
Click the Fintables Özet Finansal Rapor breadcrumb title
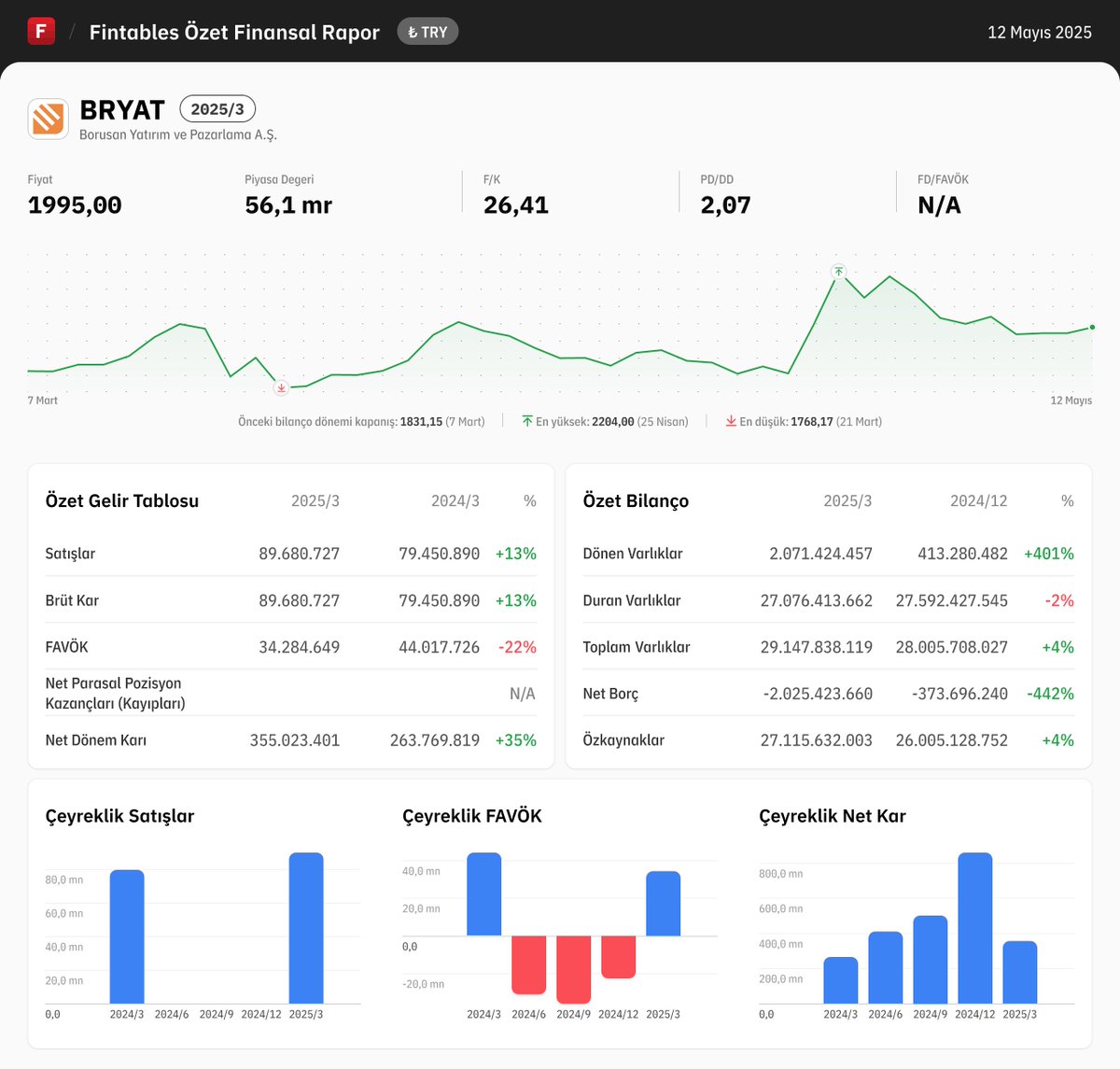tap(233, 31)
